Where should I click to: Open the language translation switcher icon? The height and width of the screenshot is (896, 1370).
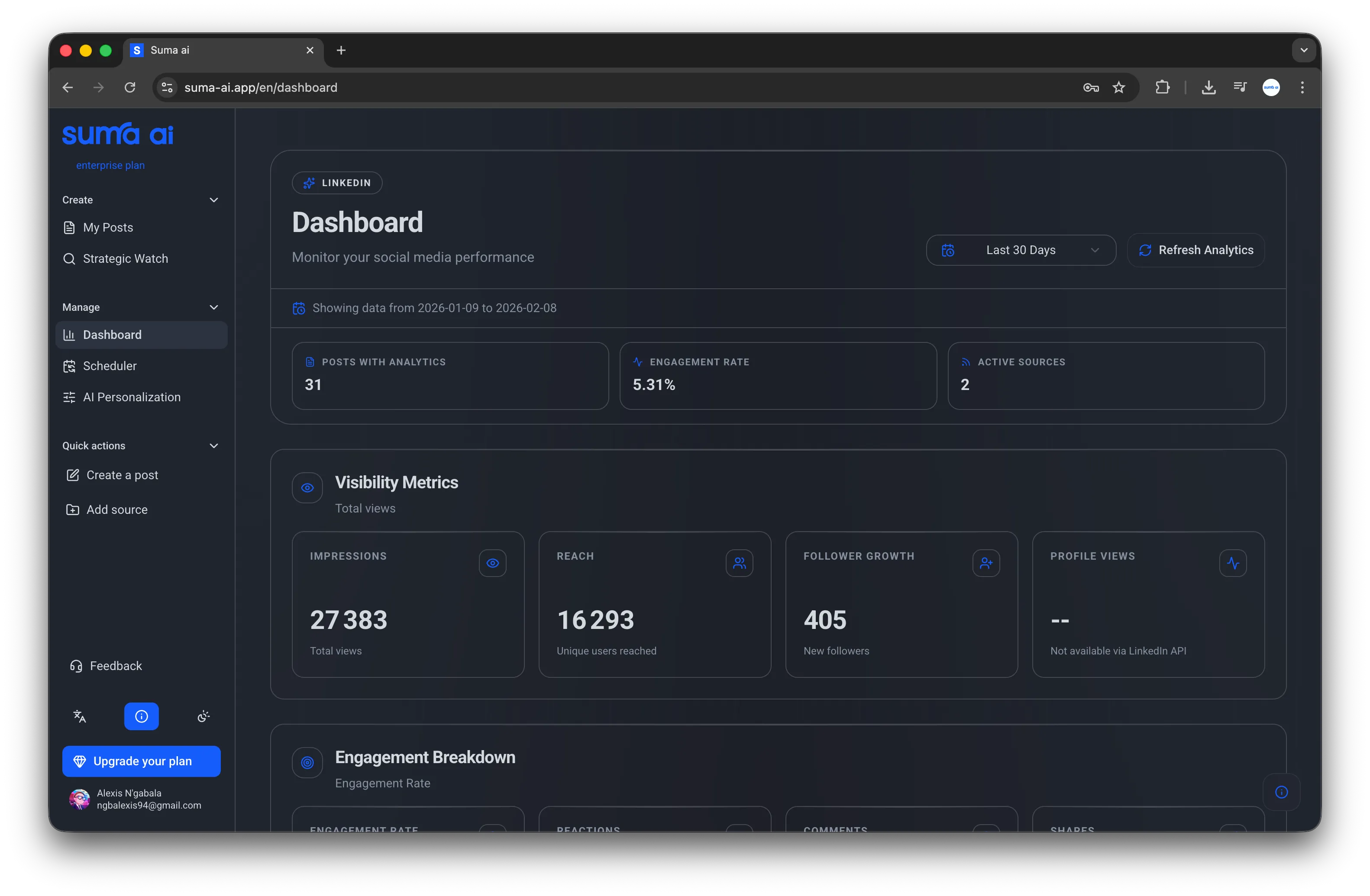[x=79, y=716]
